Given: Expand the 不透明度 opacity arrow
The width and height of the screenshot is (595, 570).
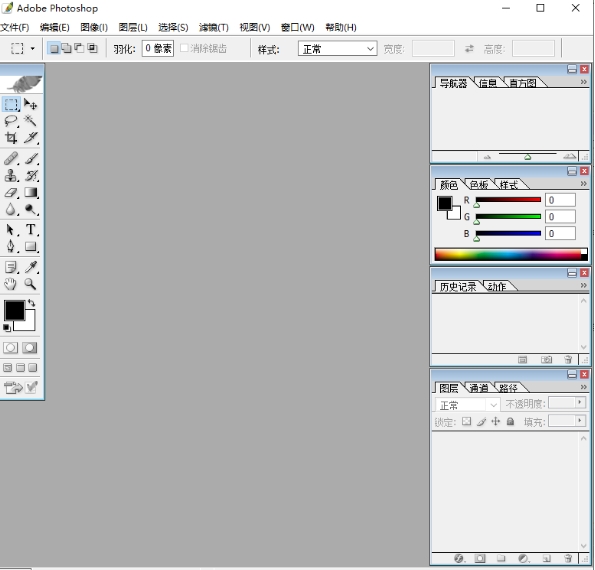Looking at the screenshot, I should 579,402.
